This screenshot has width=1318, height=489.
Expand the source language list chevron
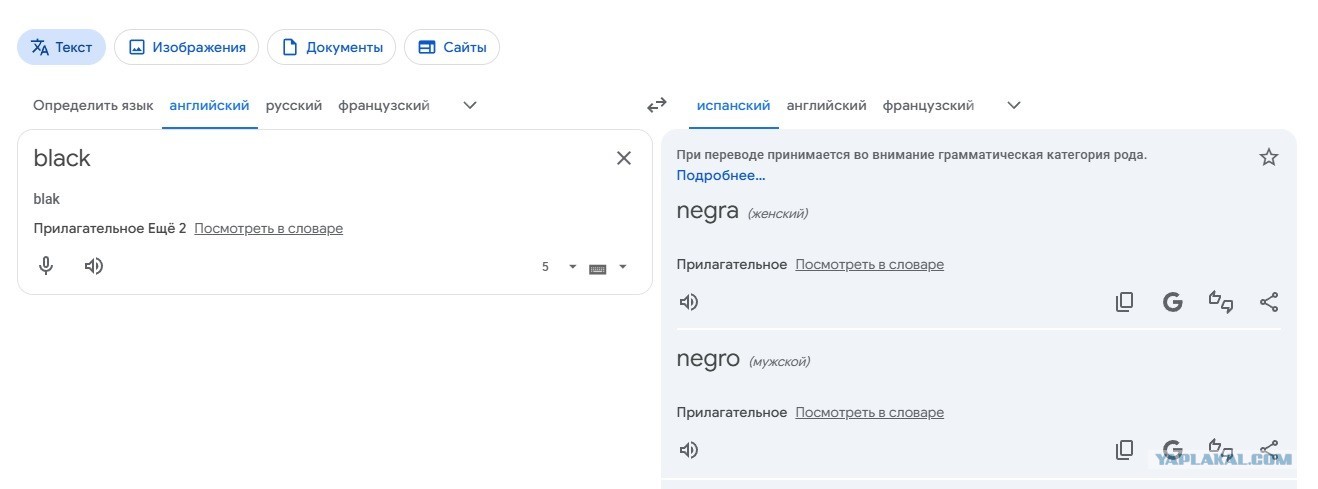pos(470,105)
